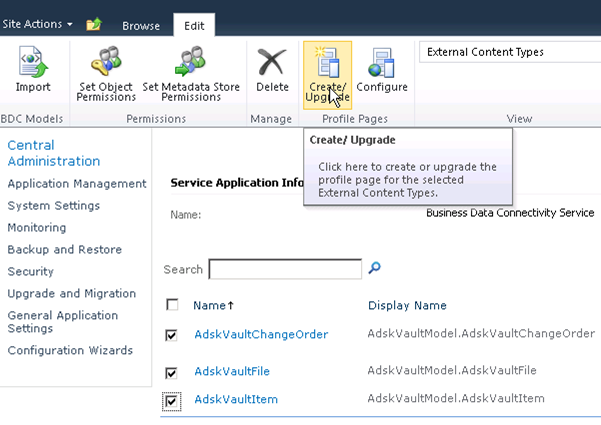601x425 pixels.
Task: Uncheck the AdskVaultFile checkbox
Action: coord(172,372)
